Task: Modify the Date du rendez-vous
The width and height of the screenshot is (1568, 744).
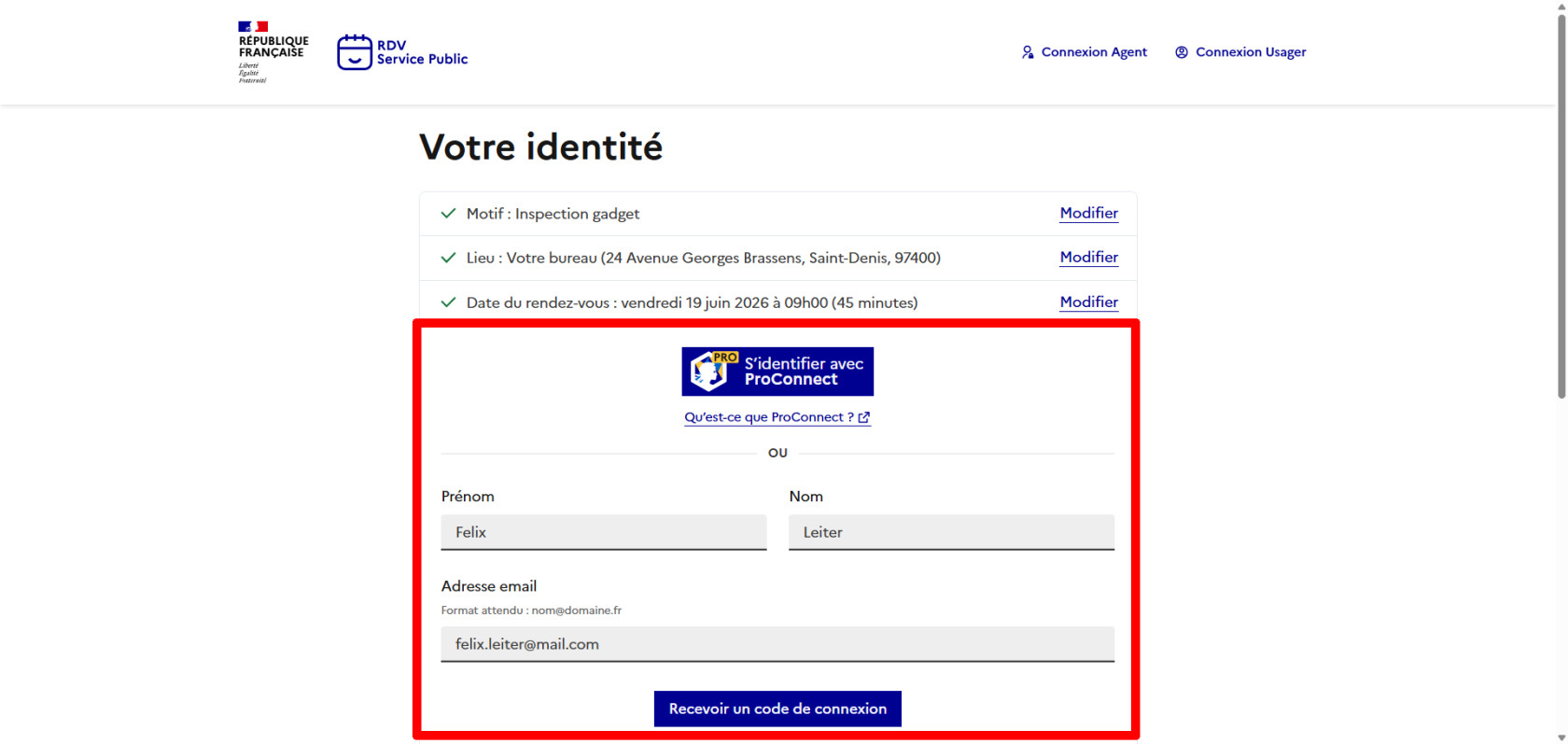Action: pyautogui.click(x=1088, y=302)
